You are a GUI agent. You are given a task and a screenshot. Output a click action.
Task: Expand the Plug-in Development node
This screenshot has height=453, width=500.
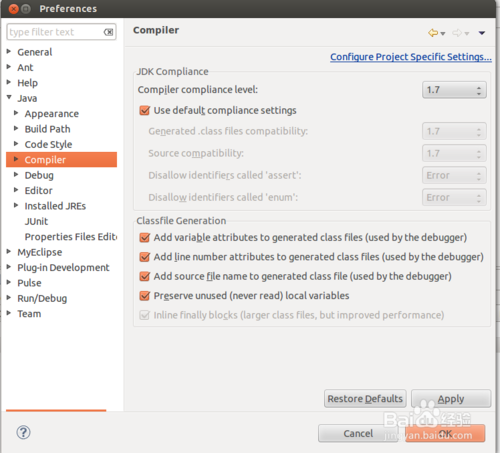tap(9, 267)
